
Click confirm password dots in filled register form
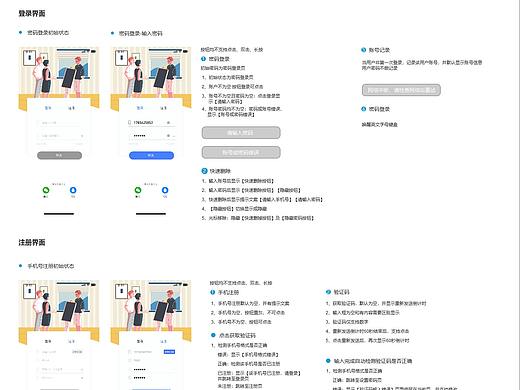pyautogui.click(x=139, y=378)
